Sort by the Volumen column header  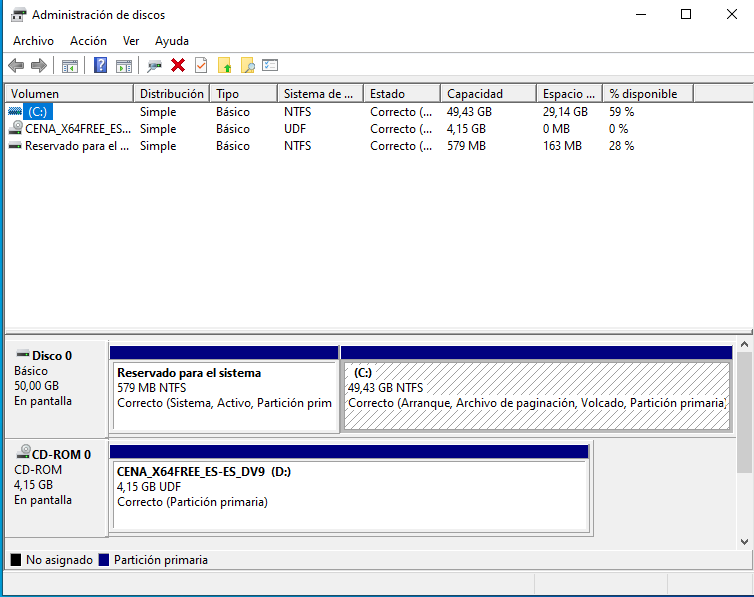coord(35,94)
